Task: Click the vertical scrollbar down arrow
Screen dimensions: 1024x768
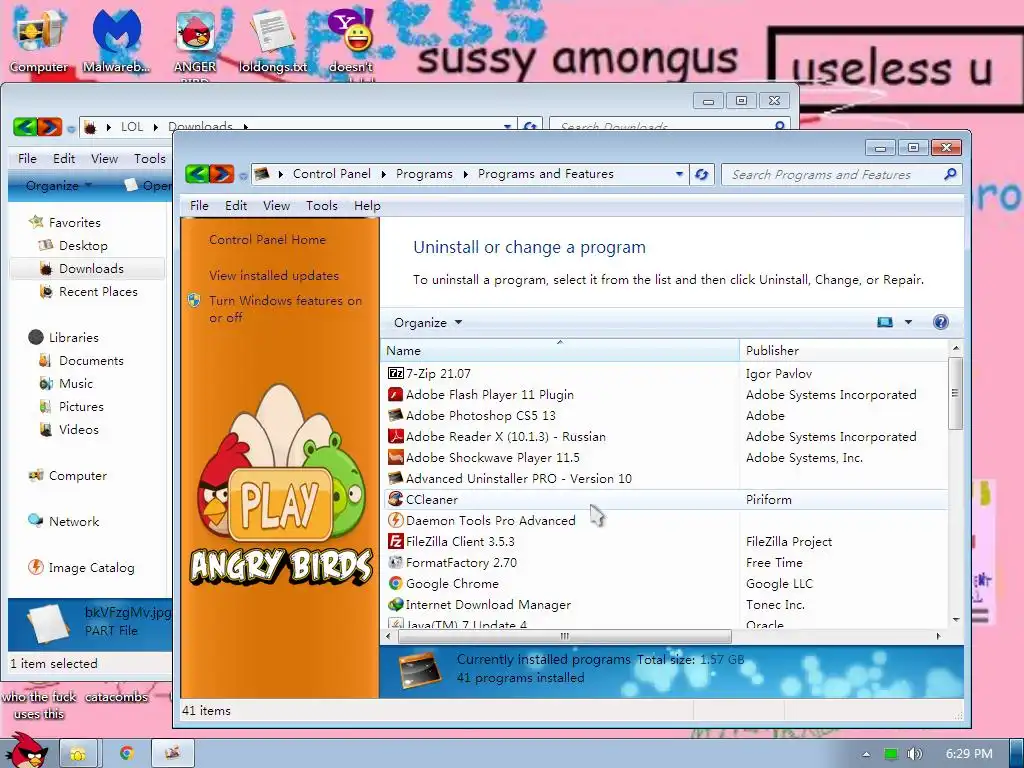Action: (956, 619)
